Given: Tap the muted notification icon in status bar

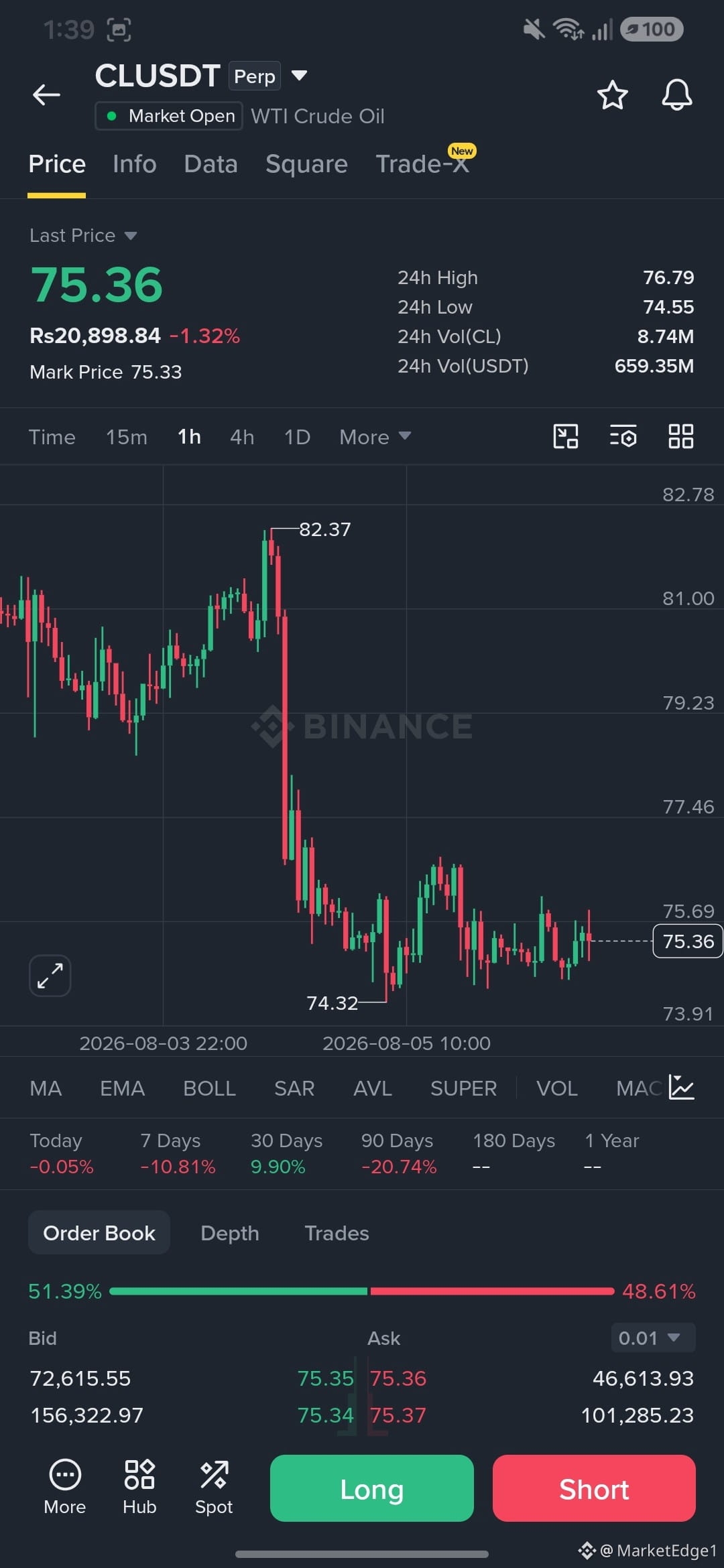Looking at the screenshot, I should pos(534,29).
